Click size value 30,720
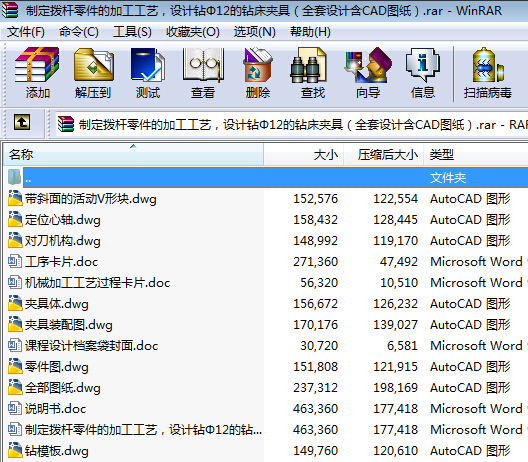This screenshot has width=528, height=462. coord(319,345)
